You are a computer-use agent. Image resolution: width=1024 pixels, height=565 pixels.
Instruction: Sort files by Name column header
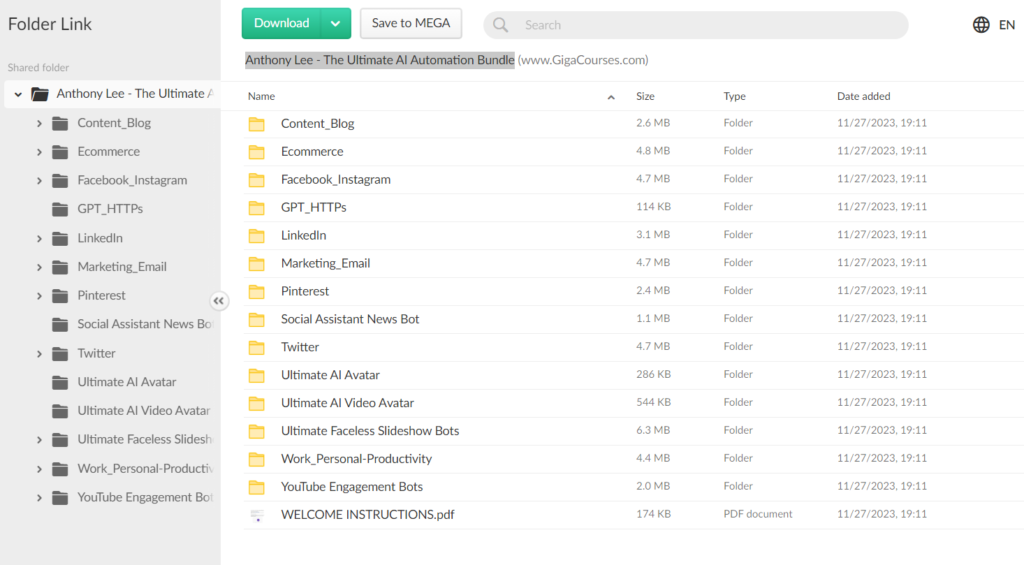[262, 97]
